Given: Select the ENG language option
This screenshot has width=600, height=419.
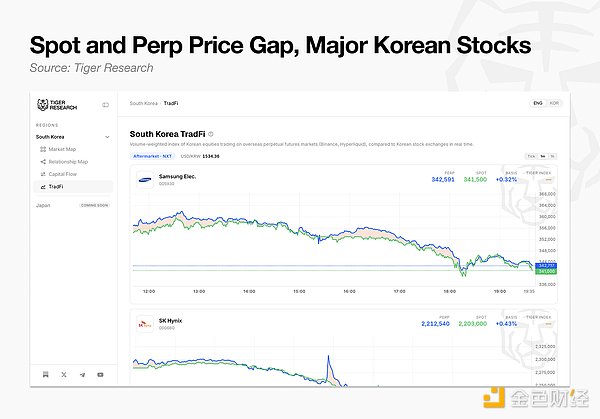Looking at the screenshot, I should (x=538, y=103).
